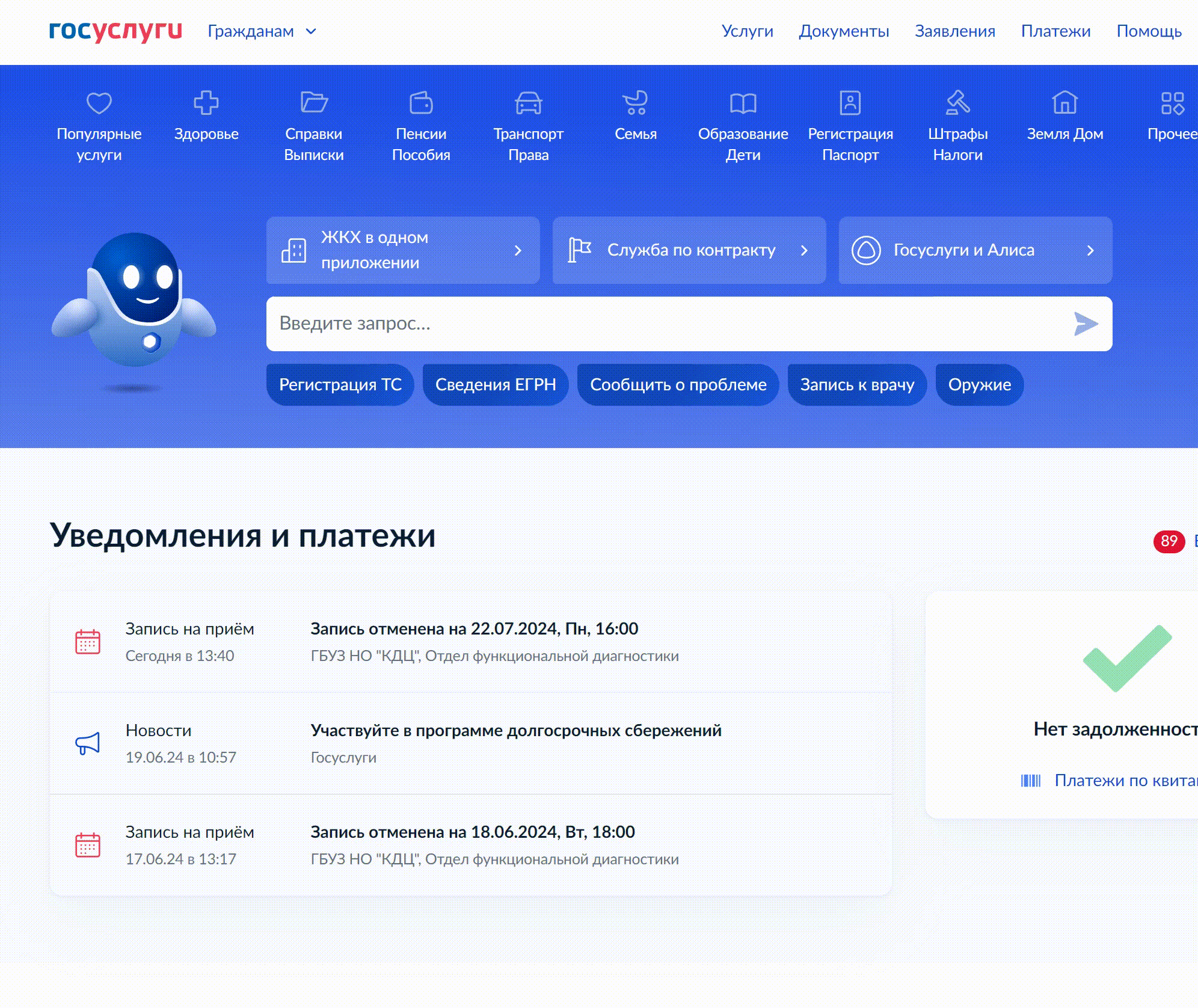Click the Запись к врачу chip

point(856,385)
